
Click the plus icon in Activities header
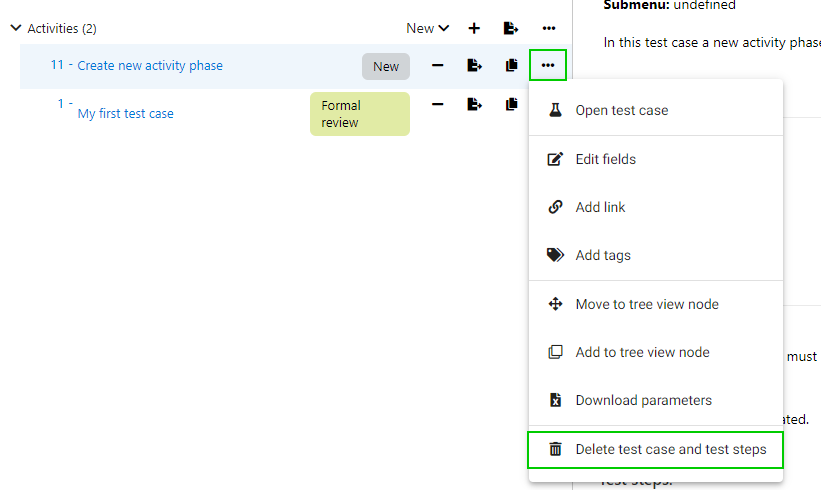(x=474, y=28)
